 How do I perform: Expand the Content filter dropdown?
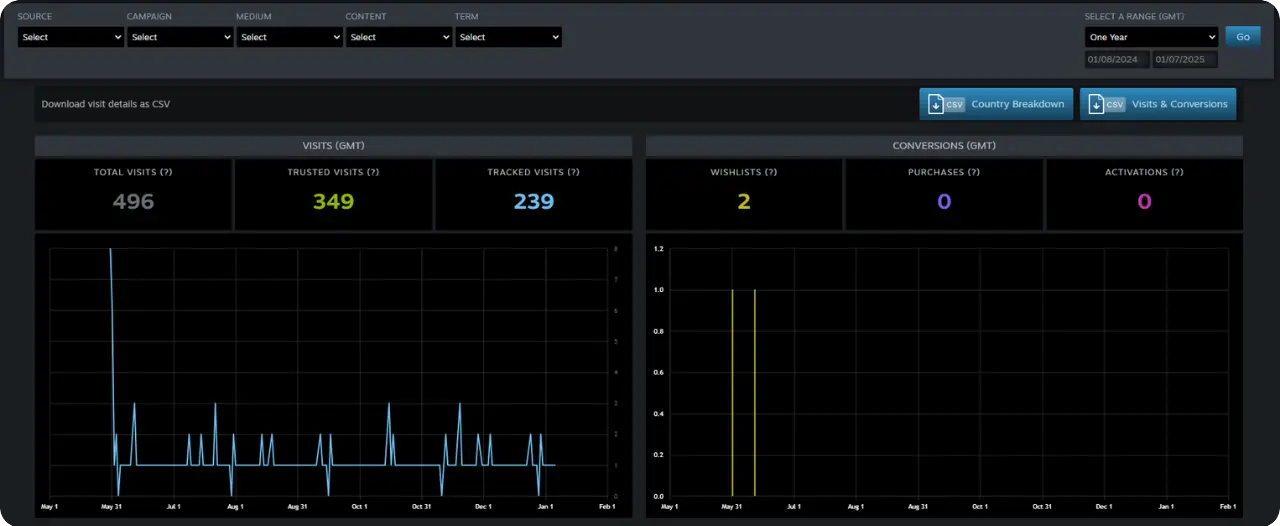398,37
